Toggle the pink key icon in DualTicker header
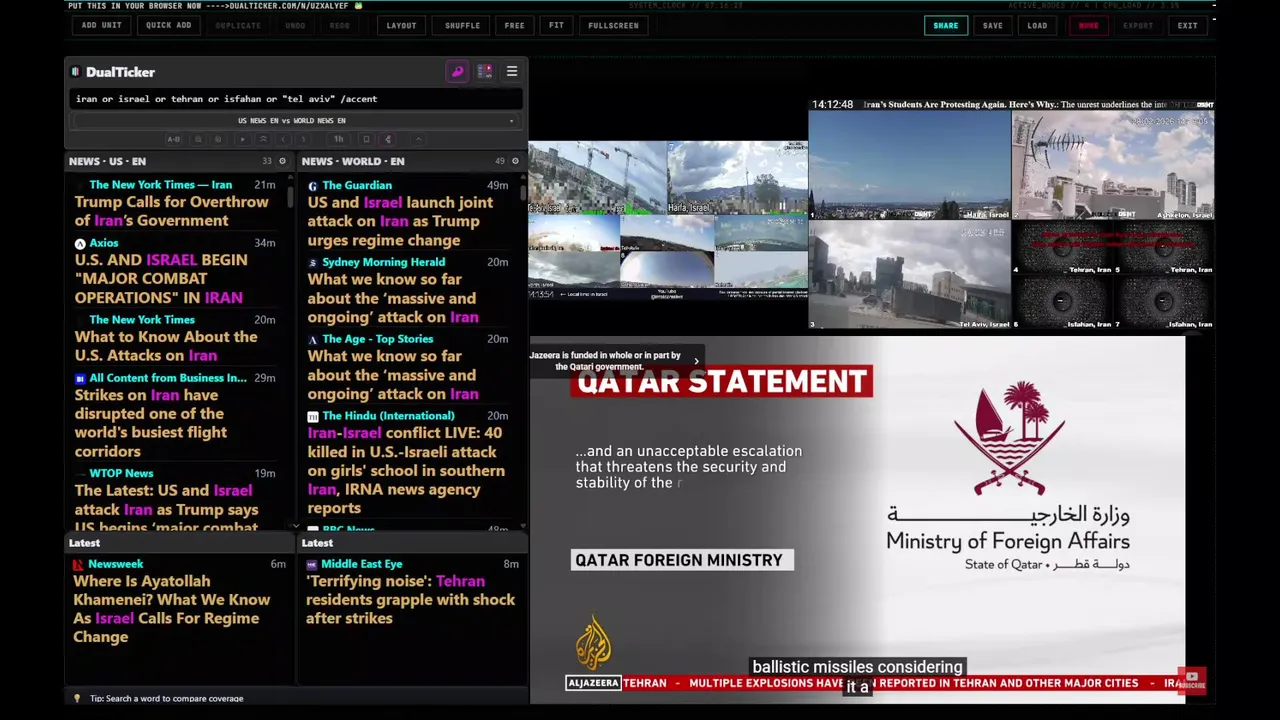The image size is (1280, 720). pos(457,72)
